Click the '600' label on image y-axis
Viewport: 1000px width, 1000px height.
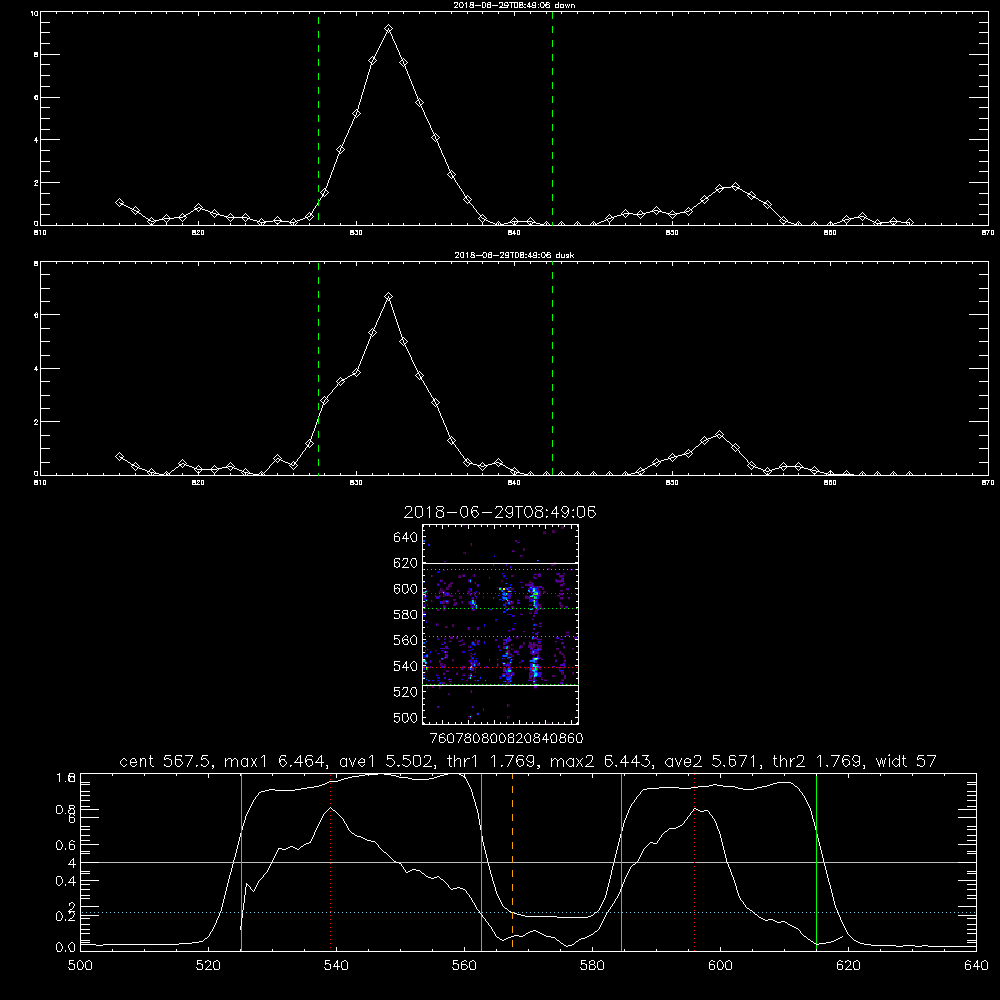click(x=406, y=589)
